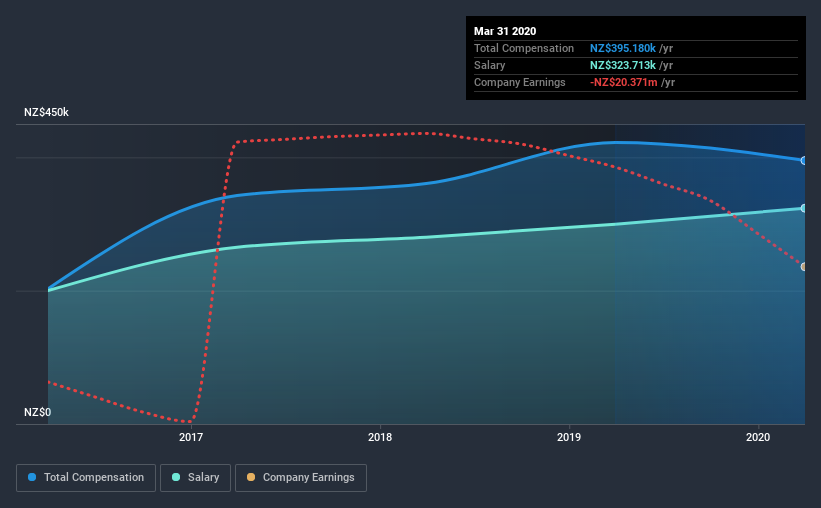Click the 2018 x-axis label

[380, 437]
